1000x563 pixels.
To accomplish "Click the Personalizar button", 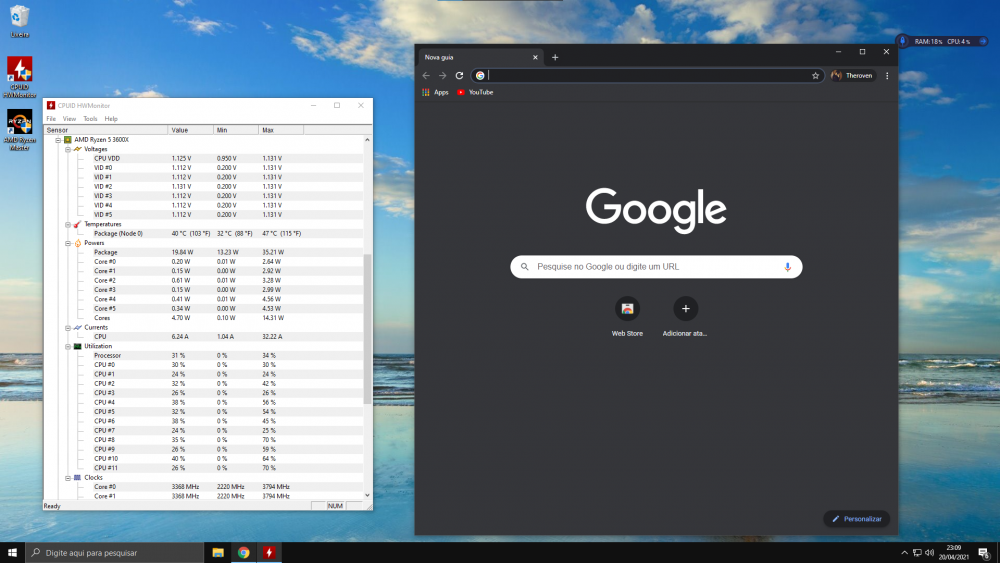I will coord(856,519).
